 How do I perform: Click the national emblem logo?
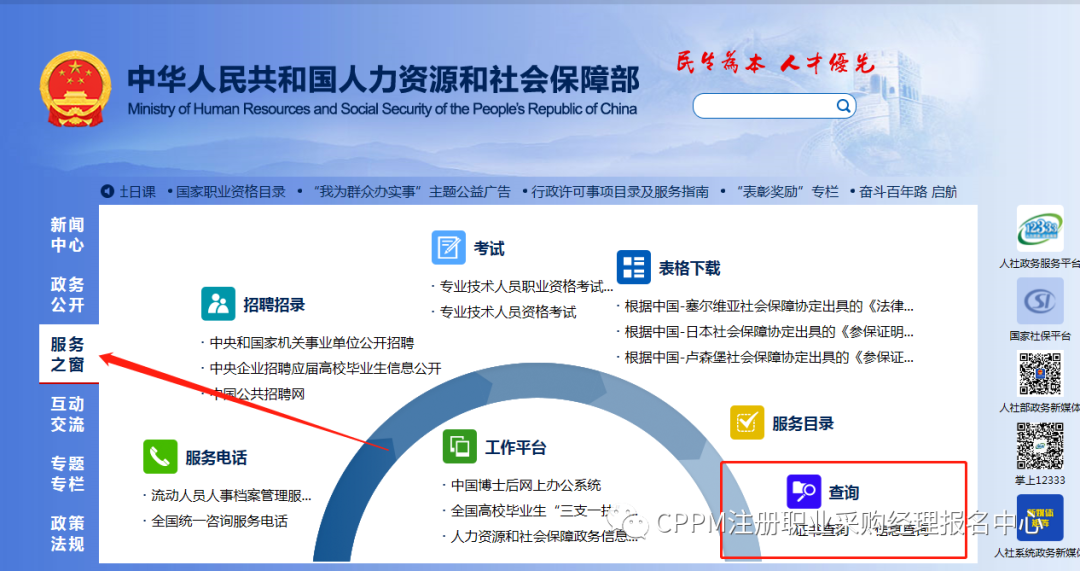coord(75,90)
